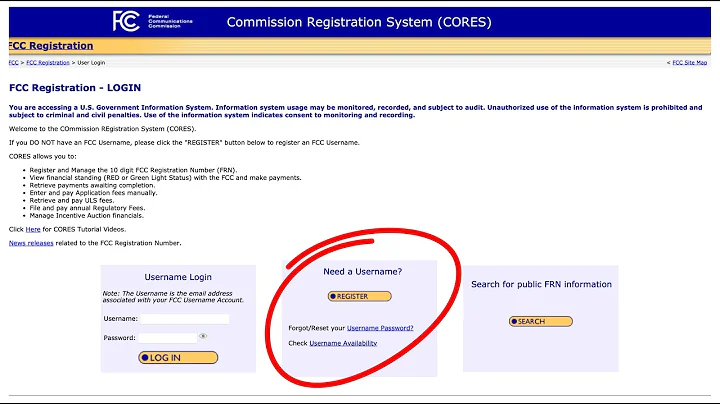Select 'Enter and pay Application fees manually.' bullet
This screenshot has width=720, height=404.
click(x=93, y=193)
